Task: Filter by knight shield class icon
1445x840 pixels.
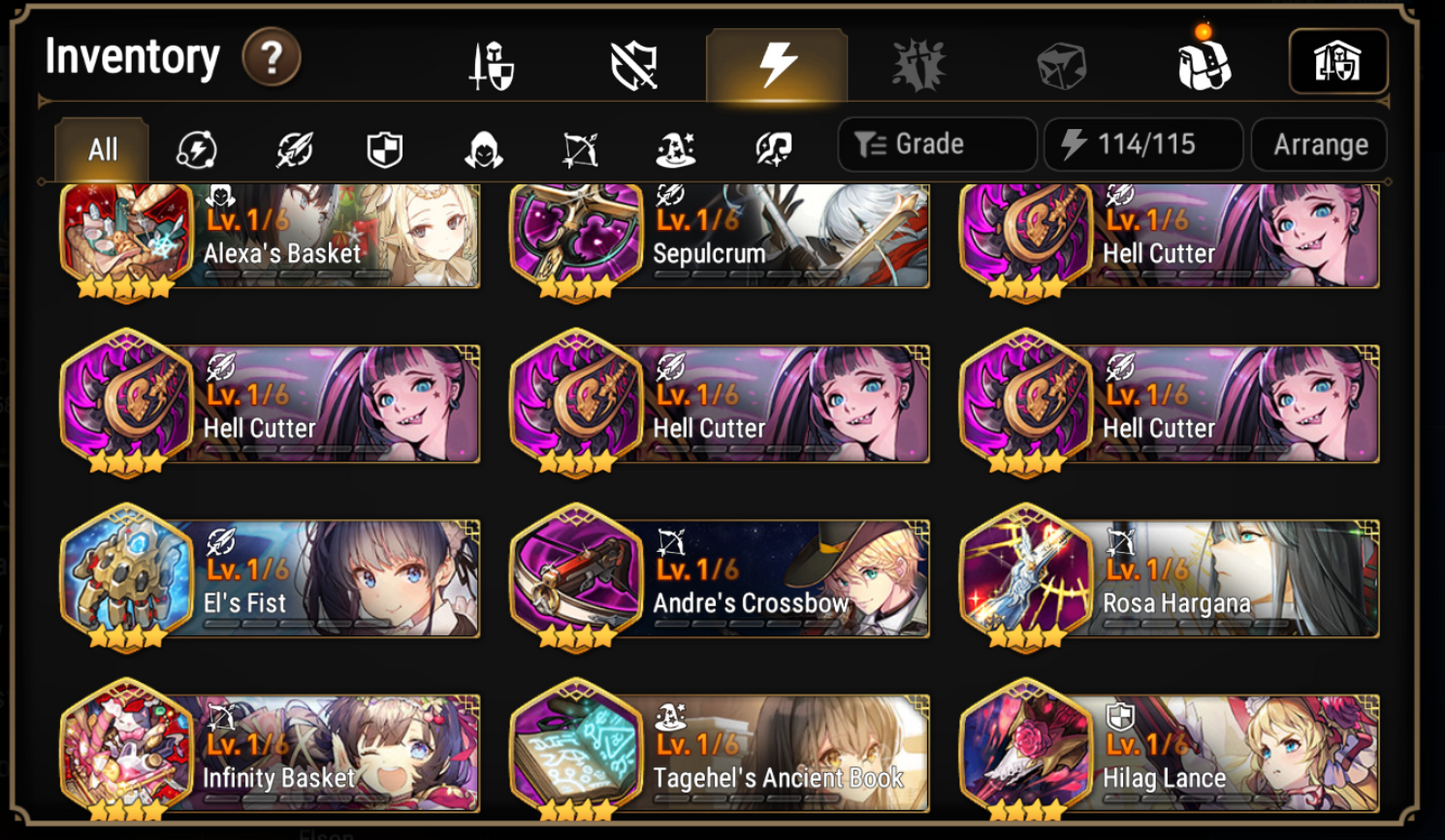Action: click(385, 151)
